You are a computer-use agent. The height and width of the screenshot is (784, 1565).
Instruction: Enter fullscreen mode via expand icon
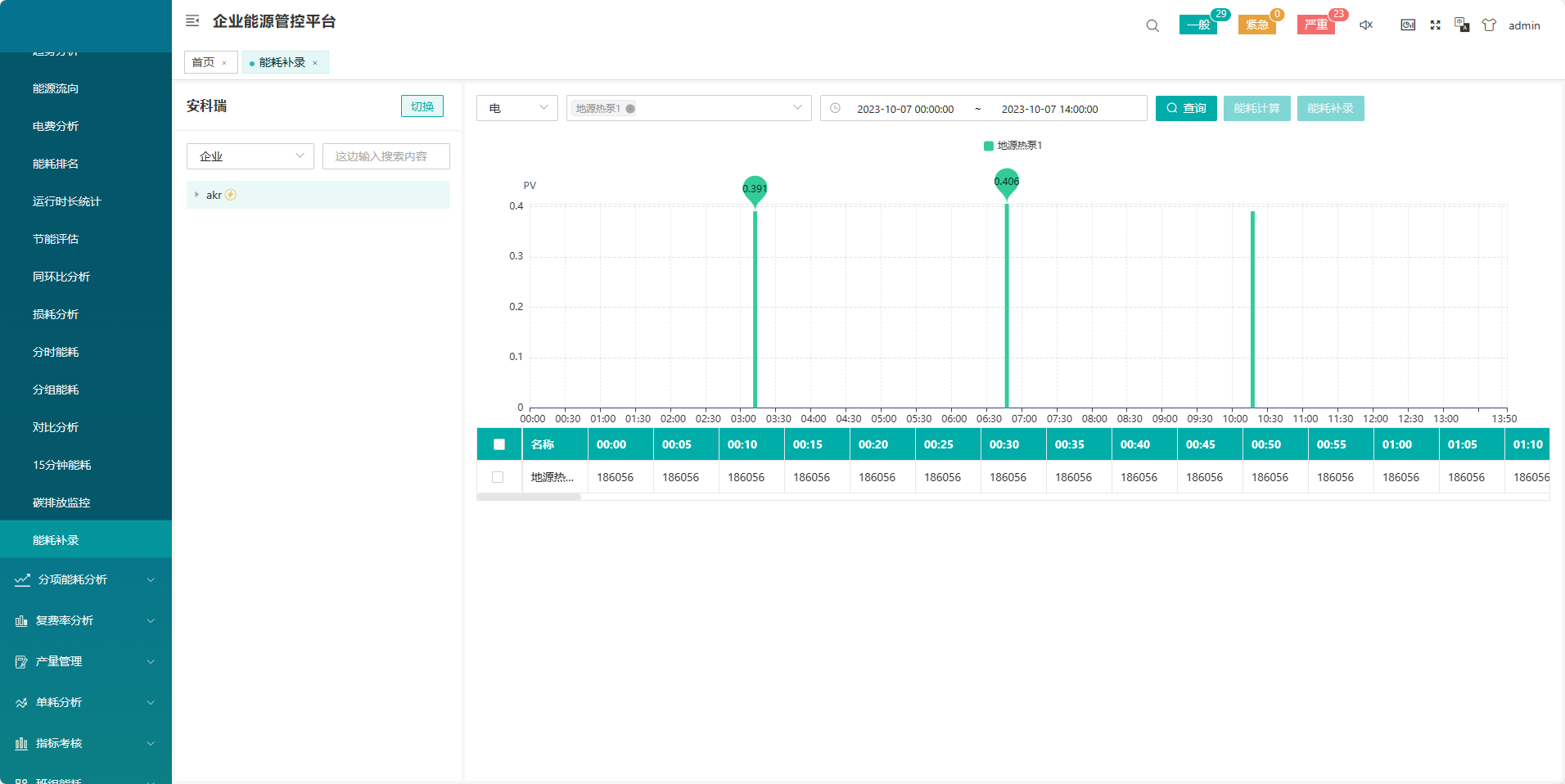(1435, 25)
